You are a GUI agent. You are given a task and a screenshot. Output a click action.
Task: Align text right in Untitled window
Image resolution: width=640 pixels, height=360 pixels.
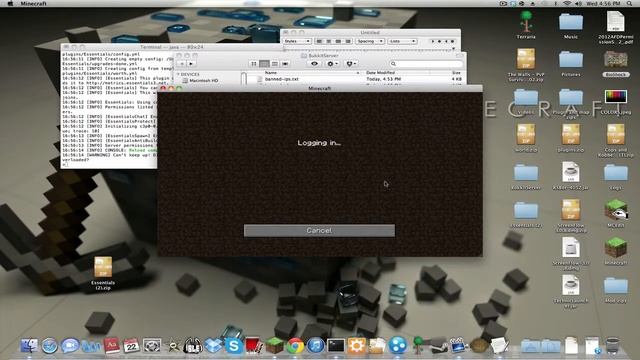(348, 41)
